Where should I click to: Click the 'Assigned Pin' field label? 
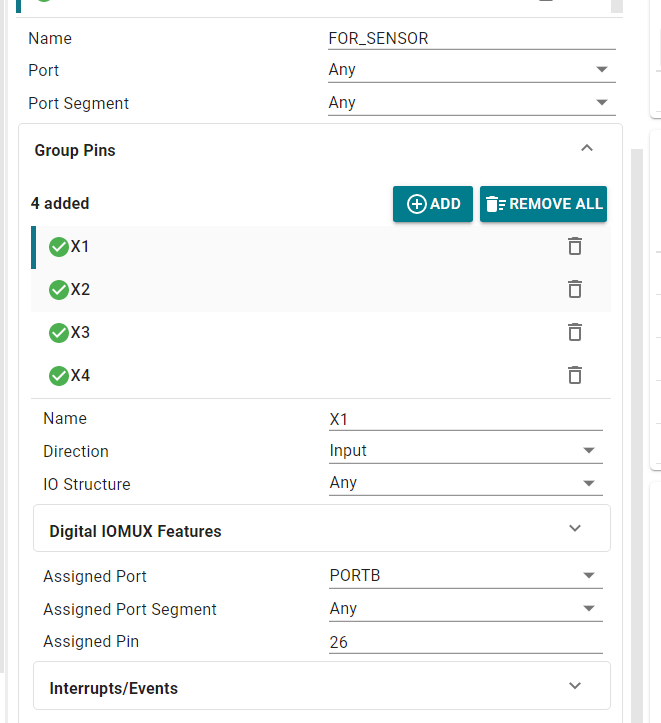pos(91,641)
